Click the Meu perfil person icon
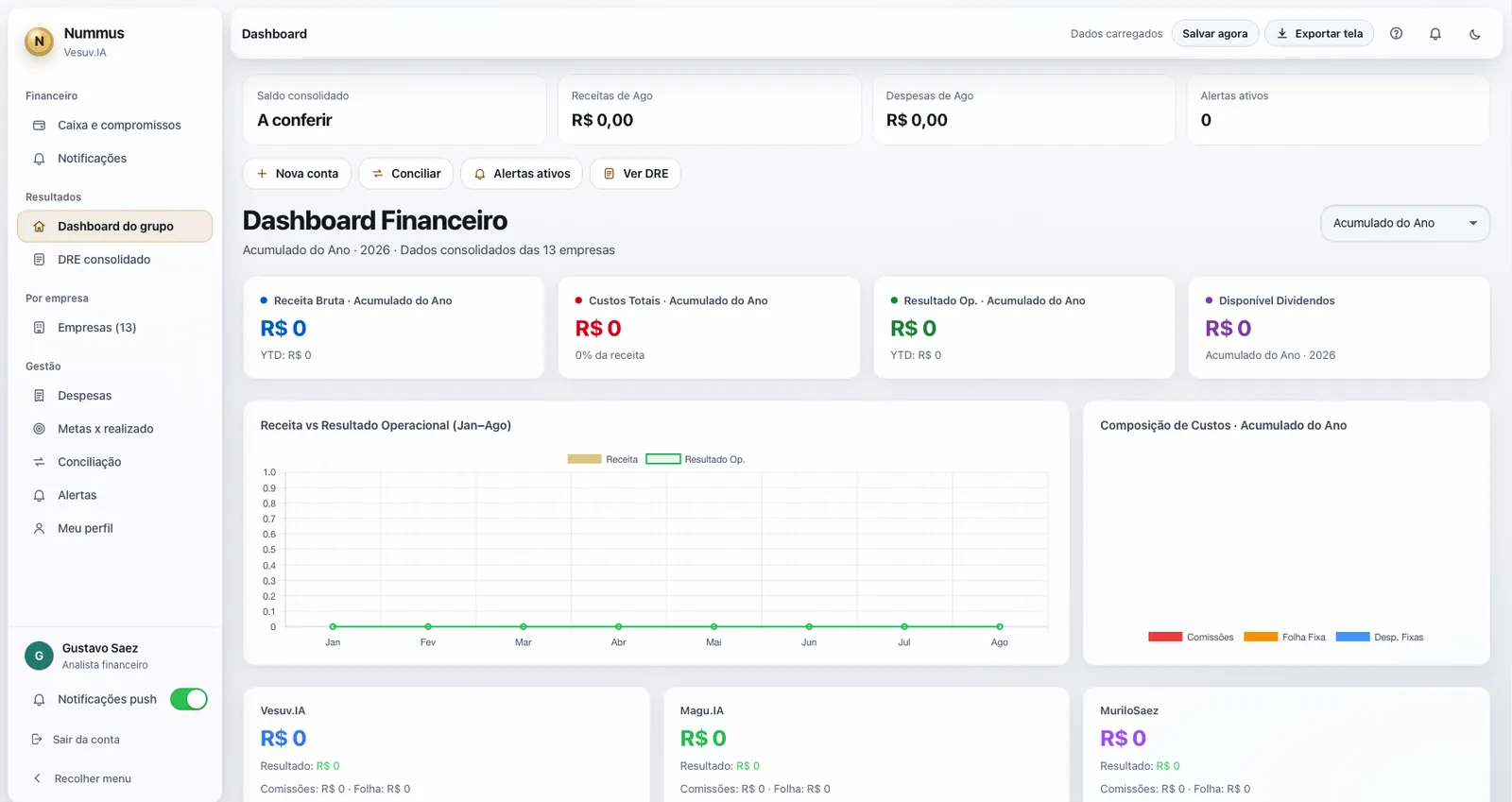Screen dimensions: 1512x802 [x=39, y=528]
